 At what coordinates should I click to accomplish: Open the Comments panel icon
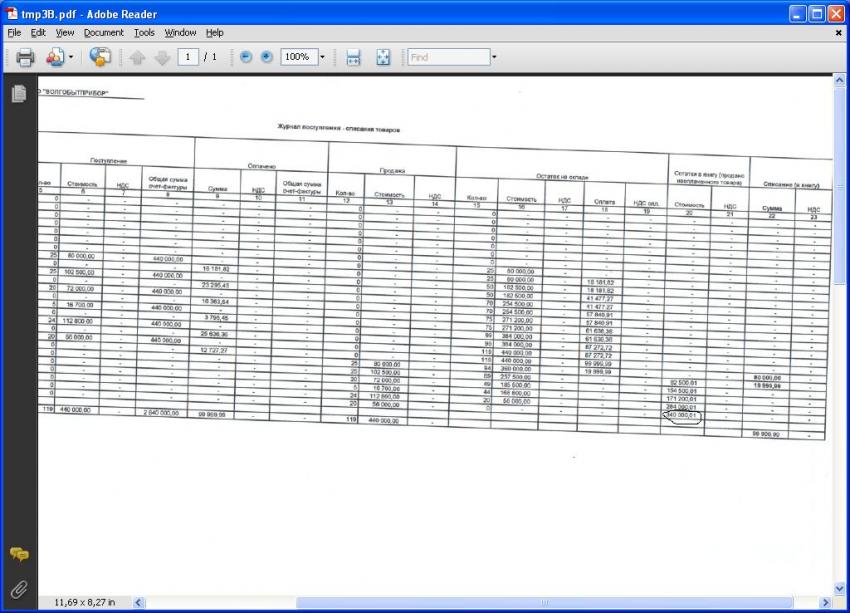18,554
